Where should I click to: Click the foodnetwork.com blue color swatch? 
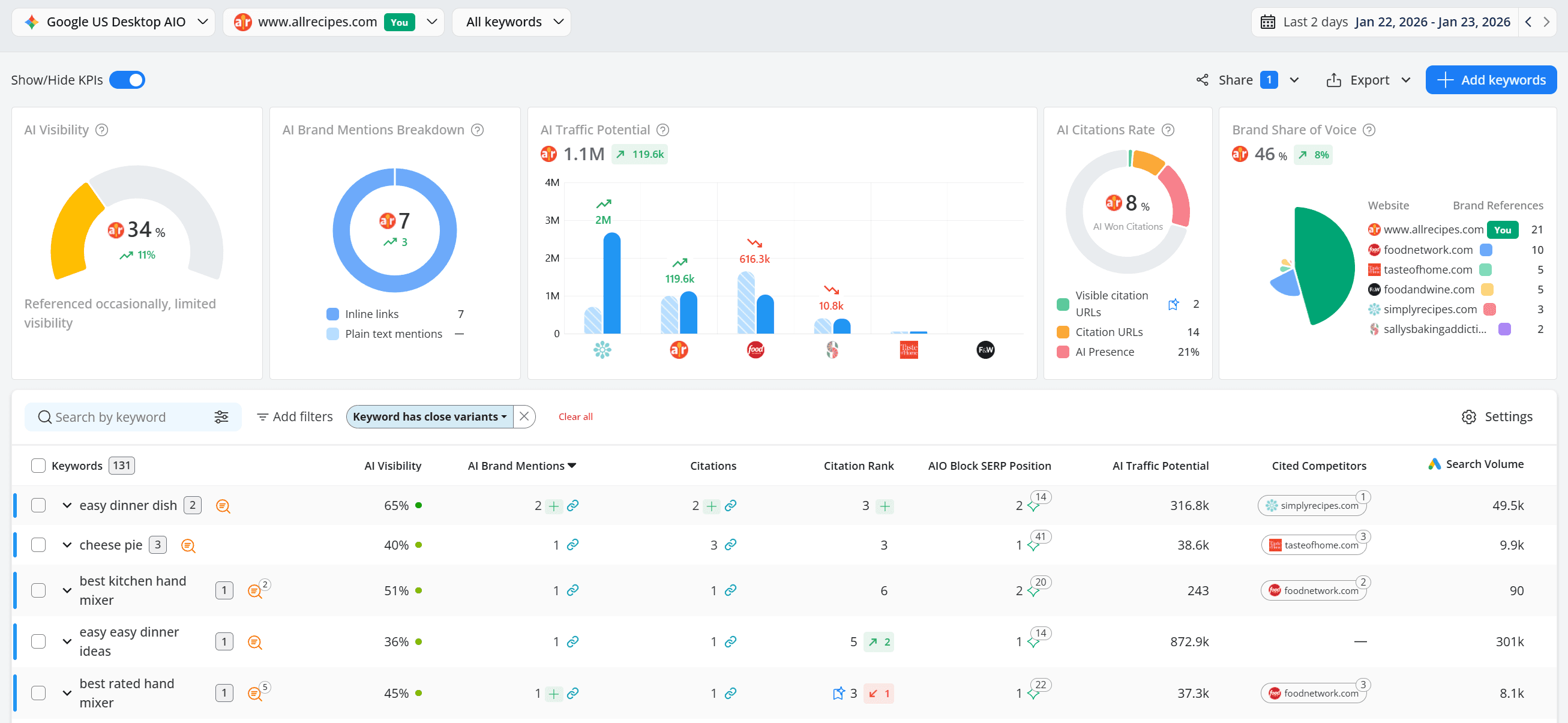click(x=1486, y=250)
